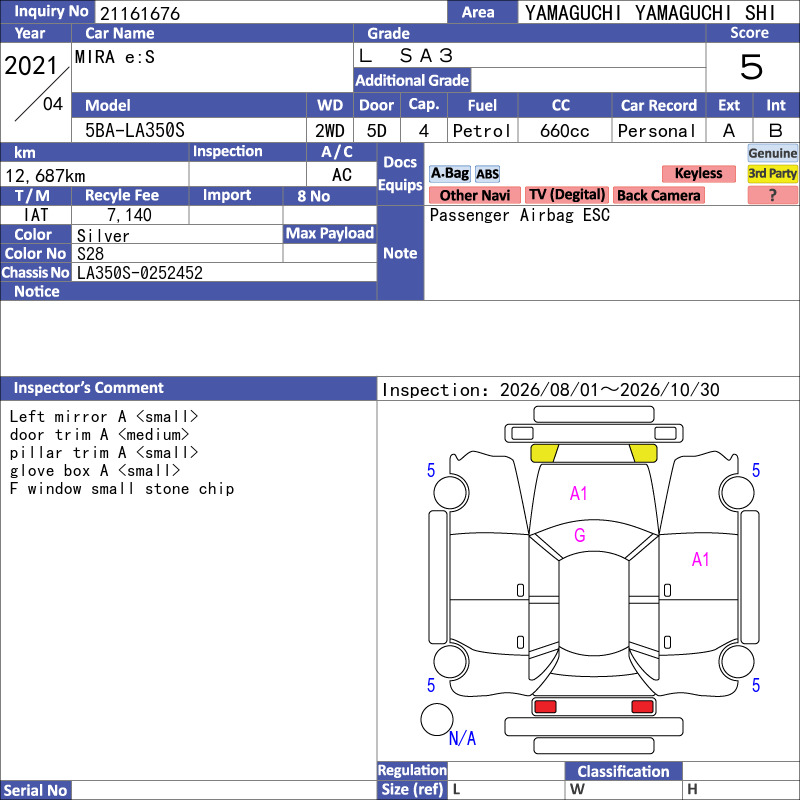This screenshot has height=800, width=800.
Task: Click the Max Payload label
Action: (330, 233)
